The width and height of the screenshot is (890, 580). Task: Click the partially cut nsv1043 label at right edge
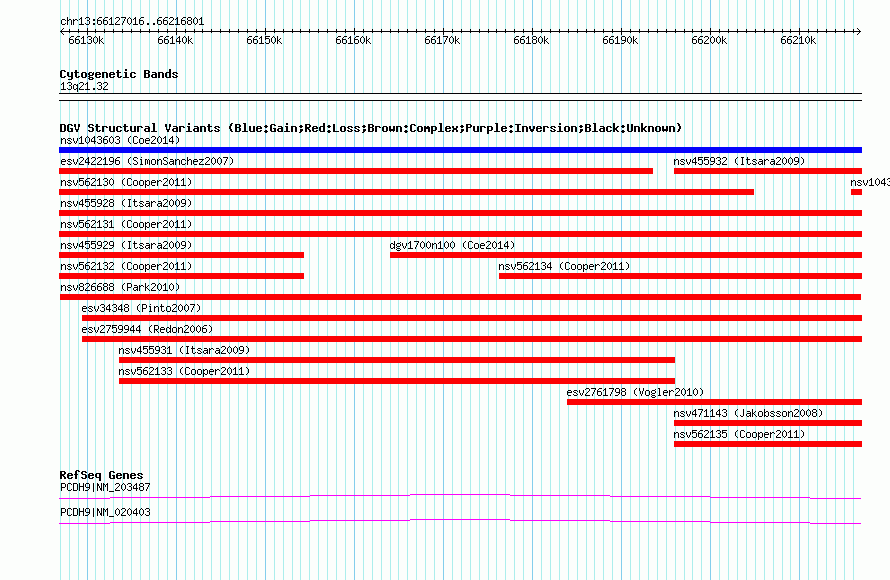pos(870,182)
